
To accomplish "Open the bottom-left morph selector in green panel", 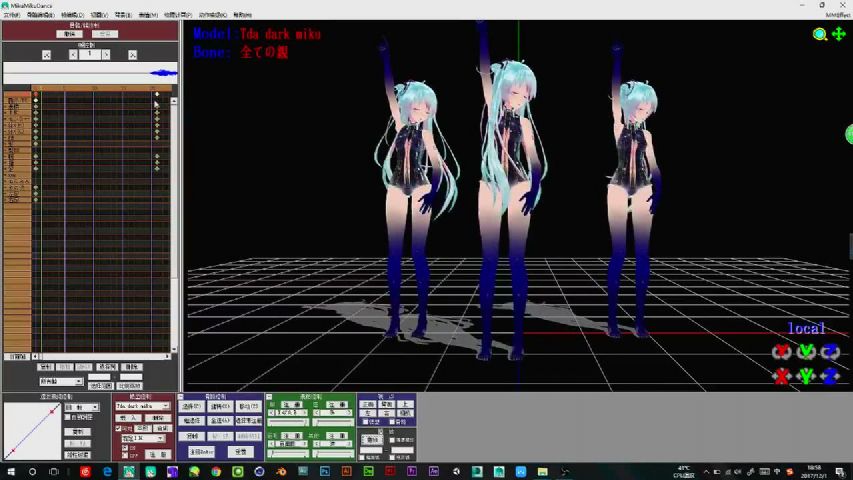I will click(x=288, y=443).
